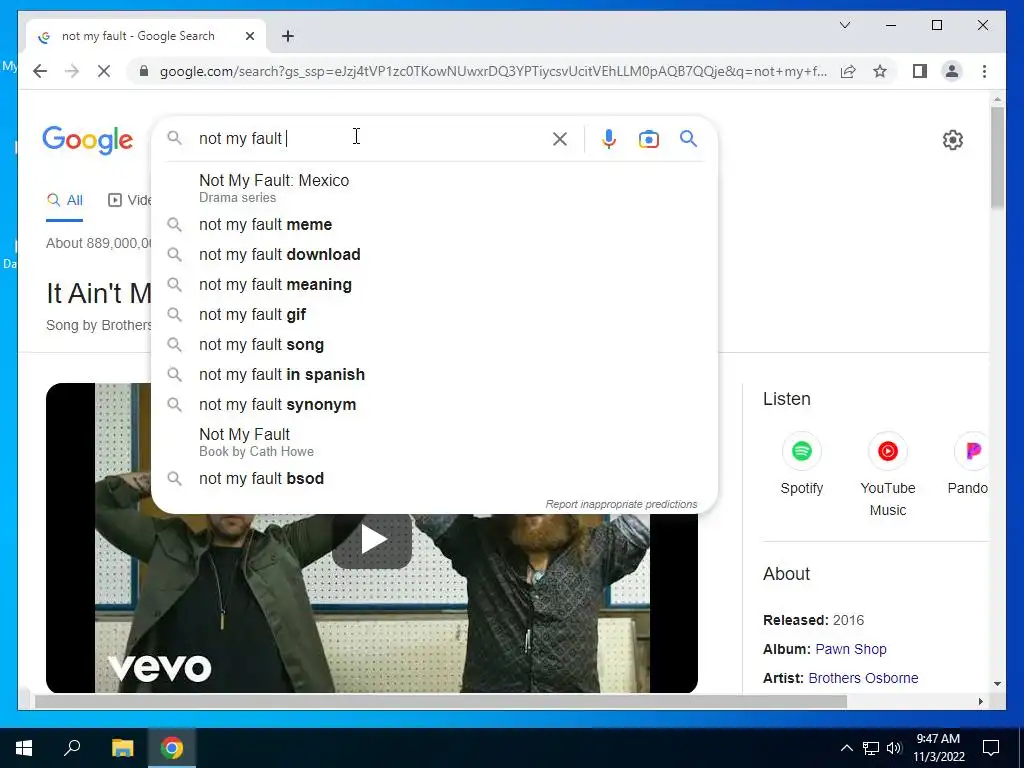Screen dimensions: 1024x768
Task: Open the Pawn Shop album link
Action: click(851, 649)
